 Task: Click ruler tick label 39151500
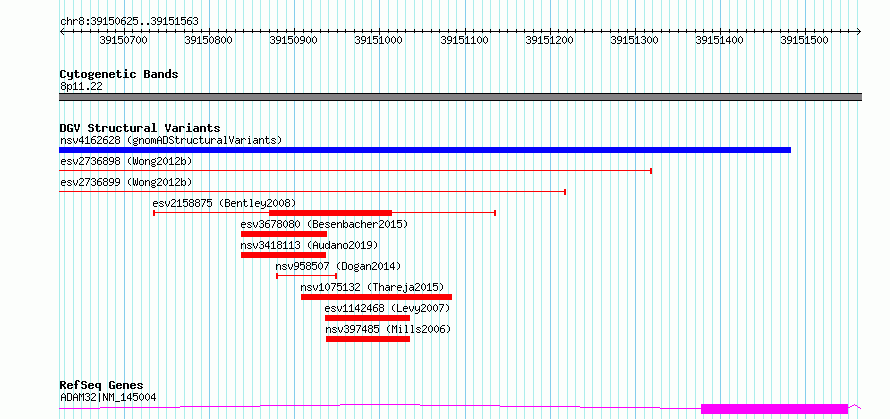(x=805, y=40)
